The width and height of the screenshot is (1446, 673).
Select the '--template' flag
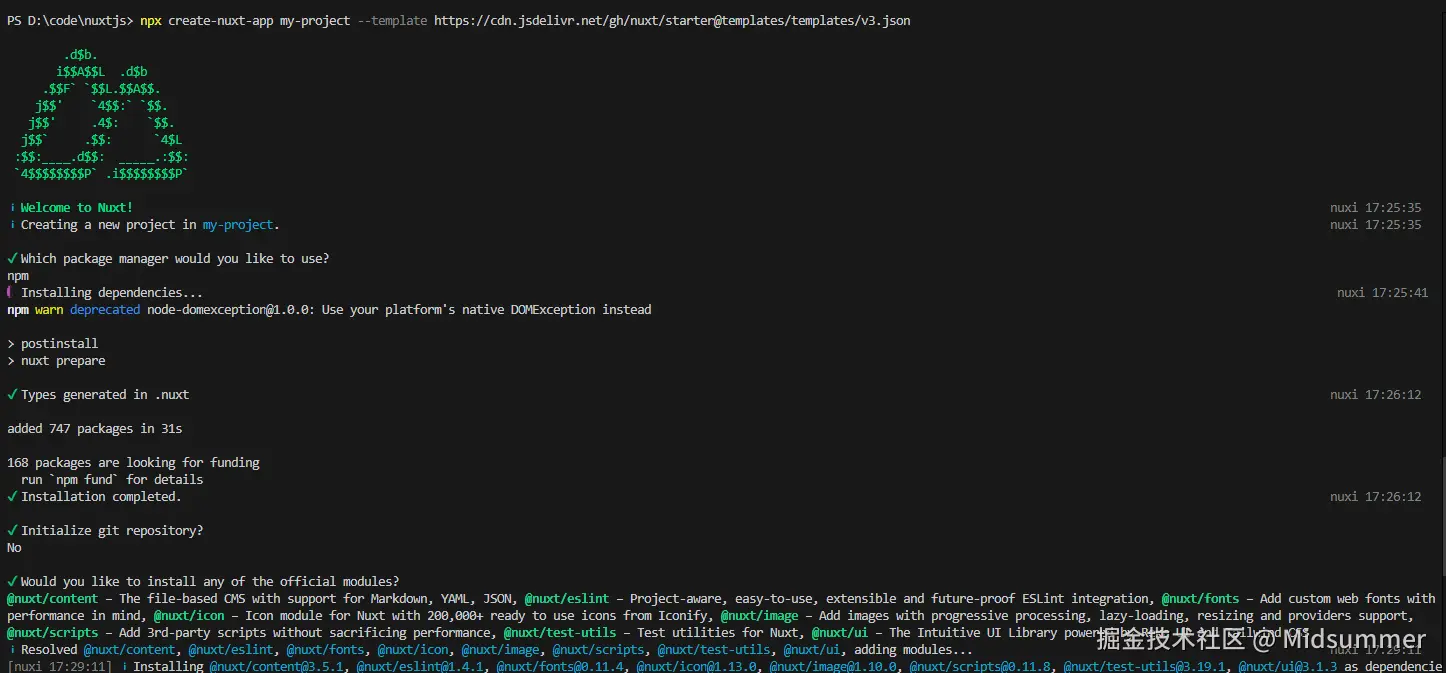pyautogui.click(x=392, y=20)
